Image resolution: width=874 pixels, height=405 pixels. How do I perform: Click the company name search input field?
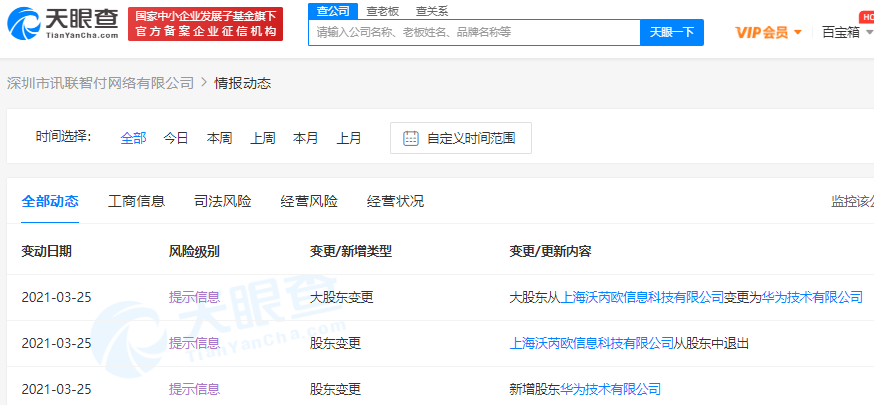click(474, 32)
